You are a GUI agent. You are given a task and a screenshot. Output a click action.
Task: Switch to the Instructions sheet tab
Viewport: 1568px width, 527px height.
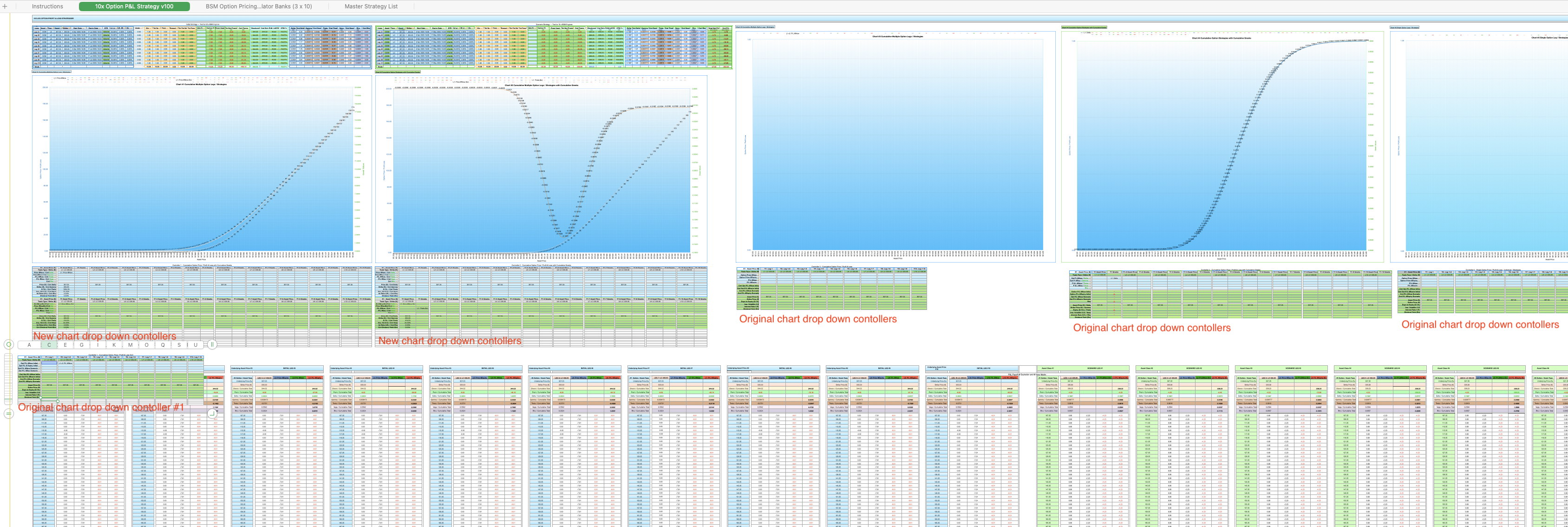[47, 6]
